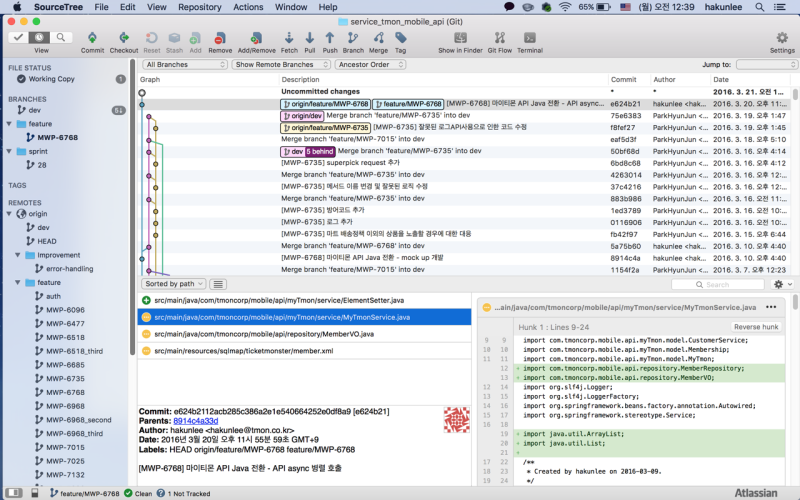Open the Edit menu
The height and width of the screenshot is (500, 800).
click(x=128, y=7)
